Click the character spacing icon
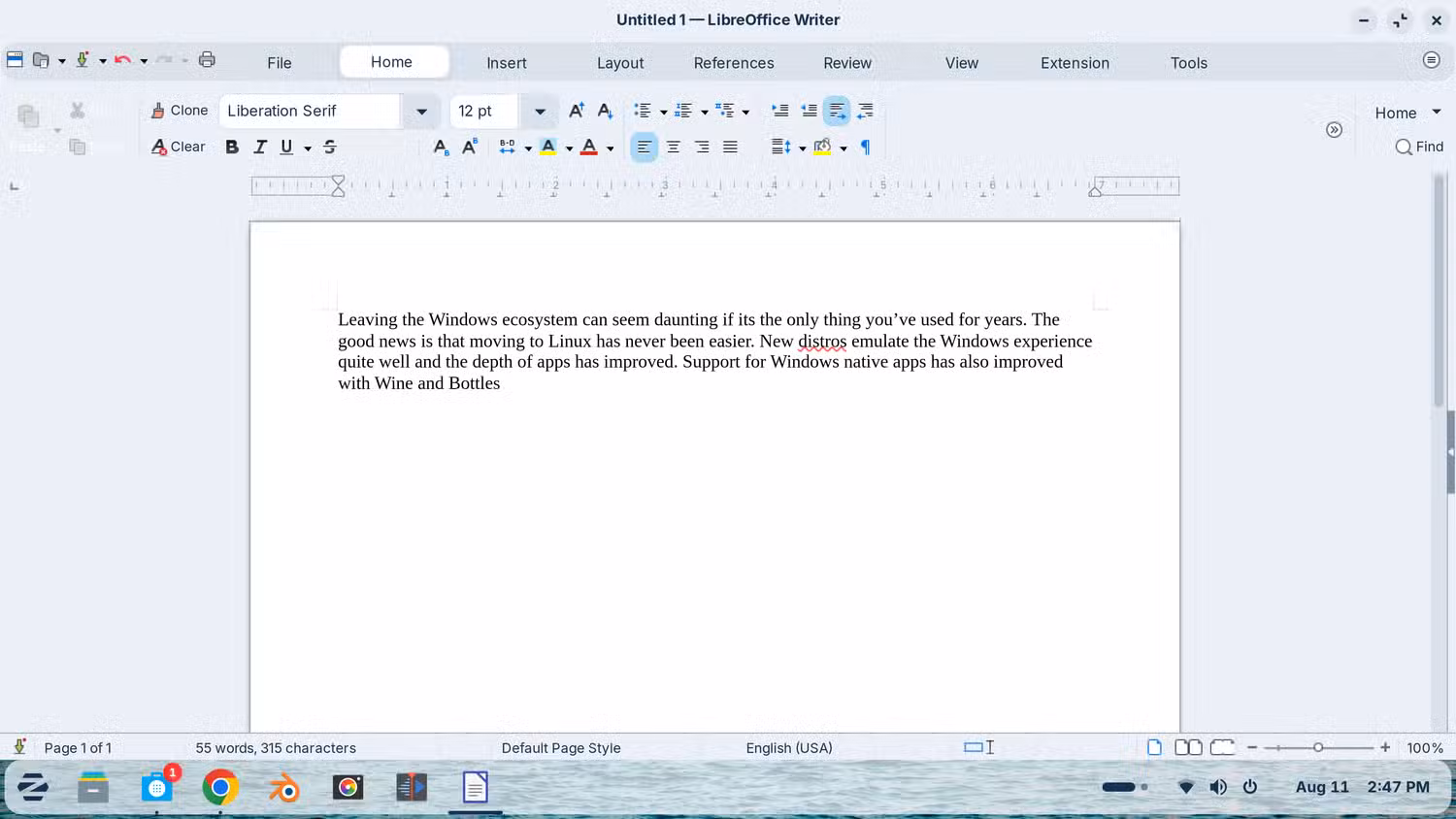This screenshot has width=1456, height=819. point(507,147)
